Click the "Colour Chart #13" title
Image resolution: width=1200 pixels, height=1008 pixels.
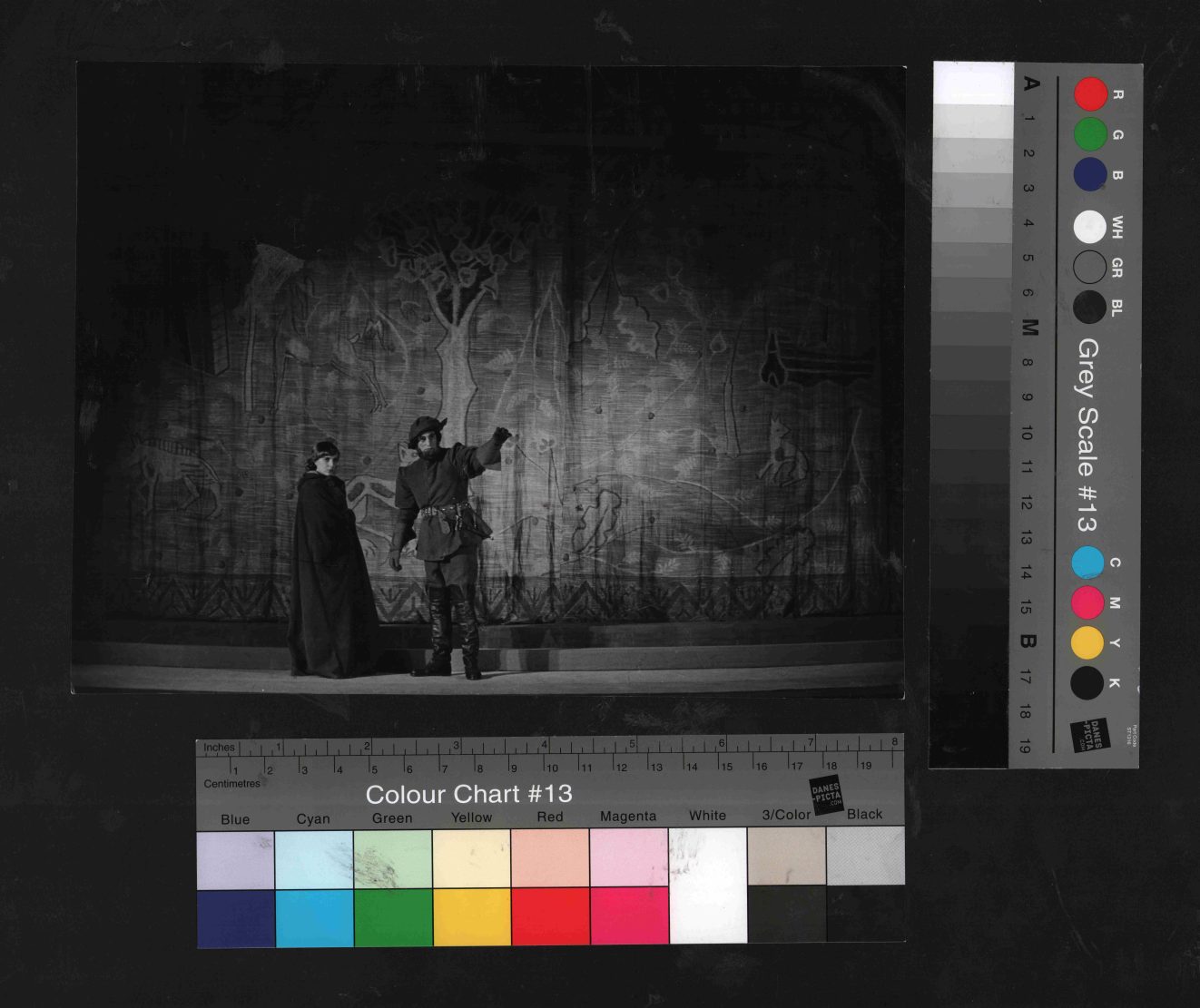tap(468, 794)
